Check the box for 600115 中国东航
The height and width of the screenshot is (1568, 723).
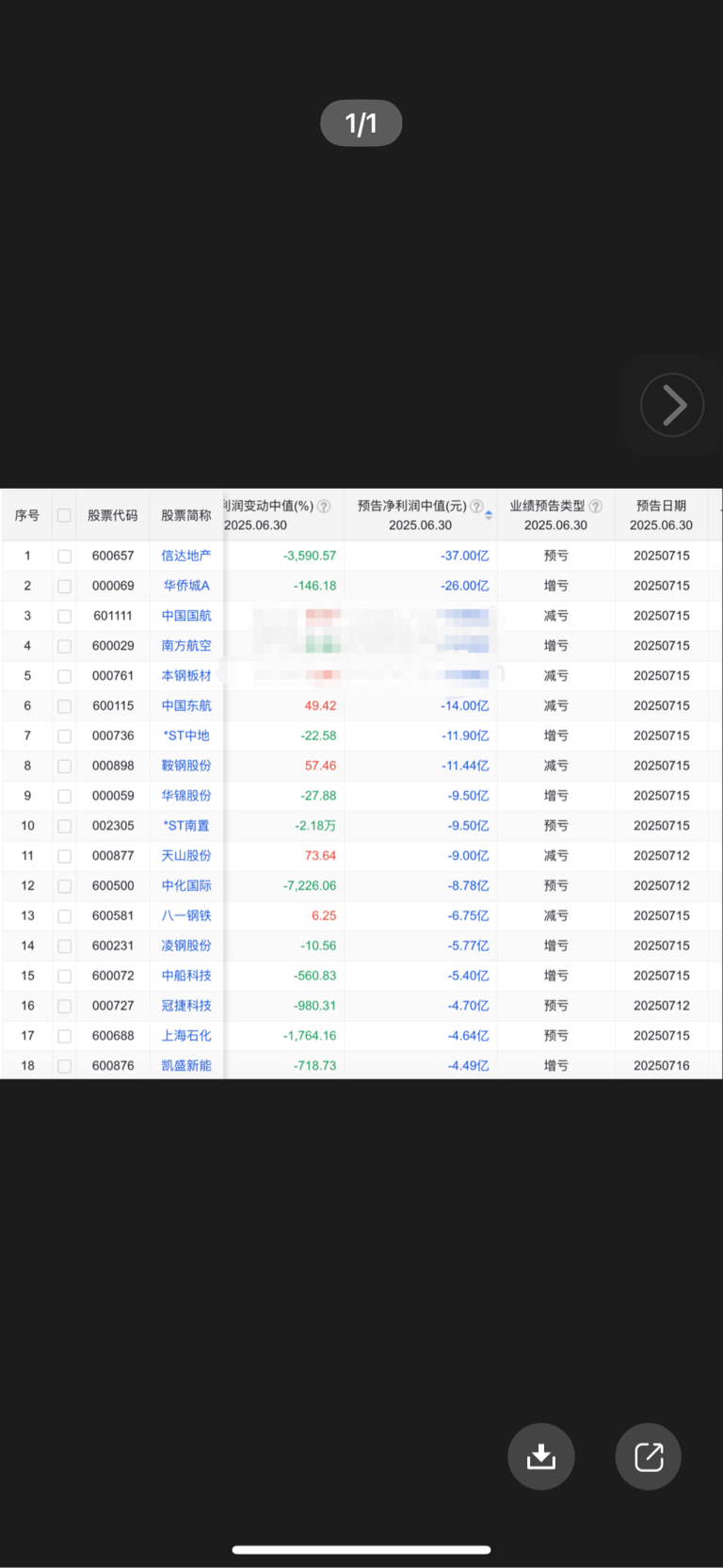tap(64, 706)
